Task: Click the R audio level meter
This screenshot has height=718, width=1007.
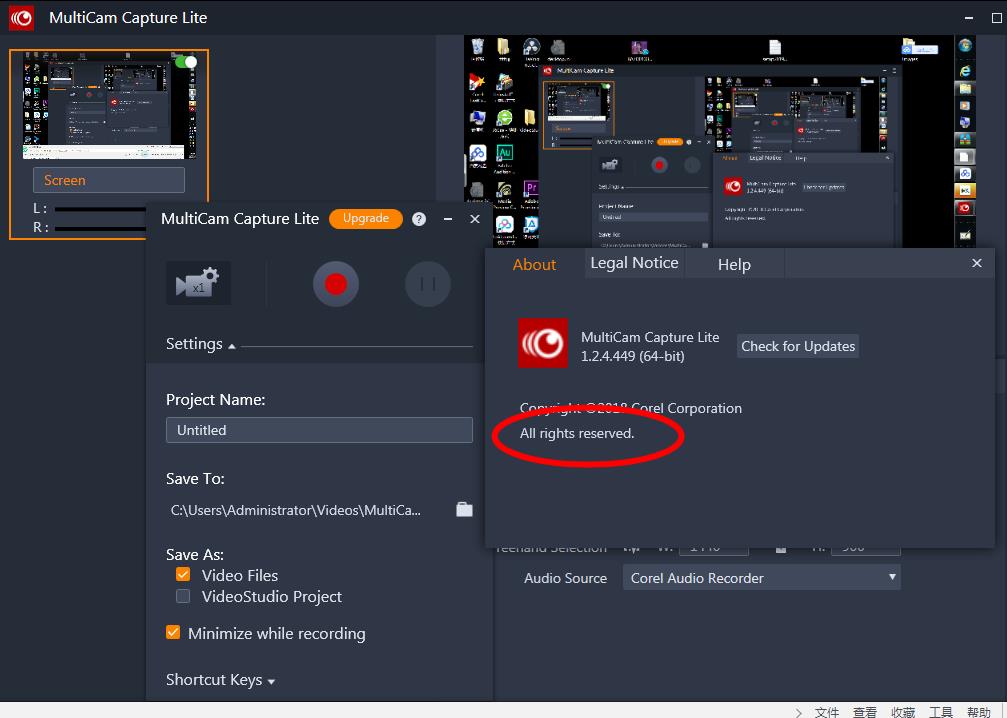Action: pos(100,228)
